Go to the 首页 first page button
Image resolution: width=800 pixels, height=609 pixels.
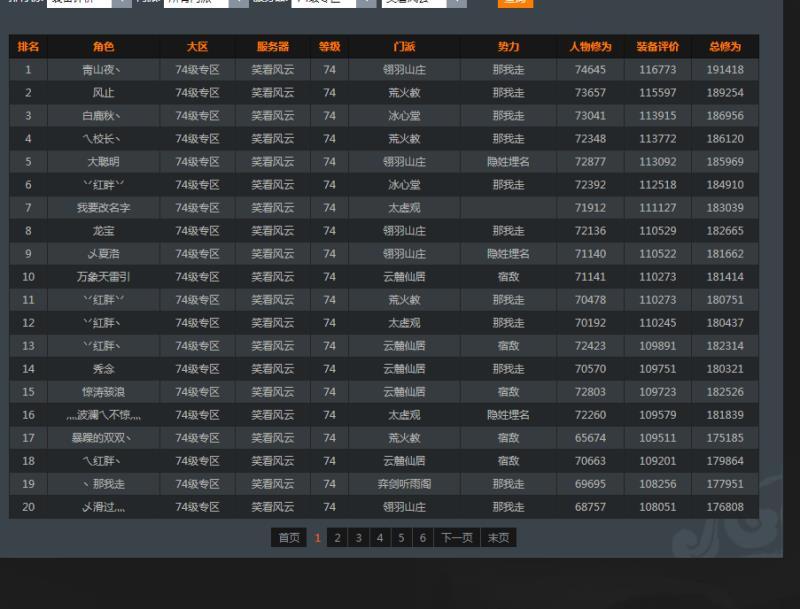[x=289, y=538]
